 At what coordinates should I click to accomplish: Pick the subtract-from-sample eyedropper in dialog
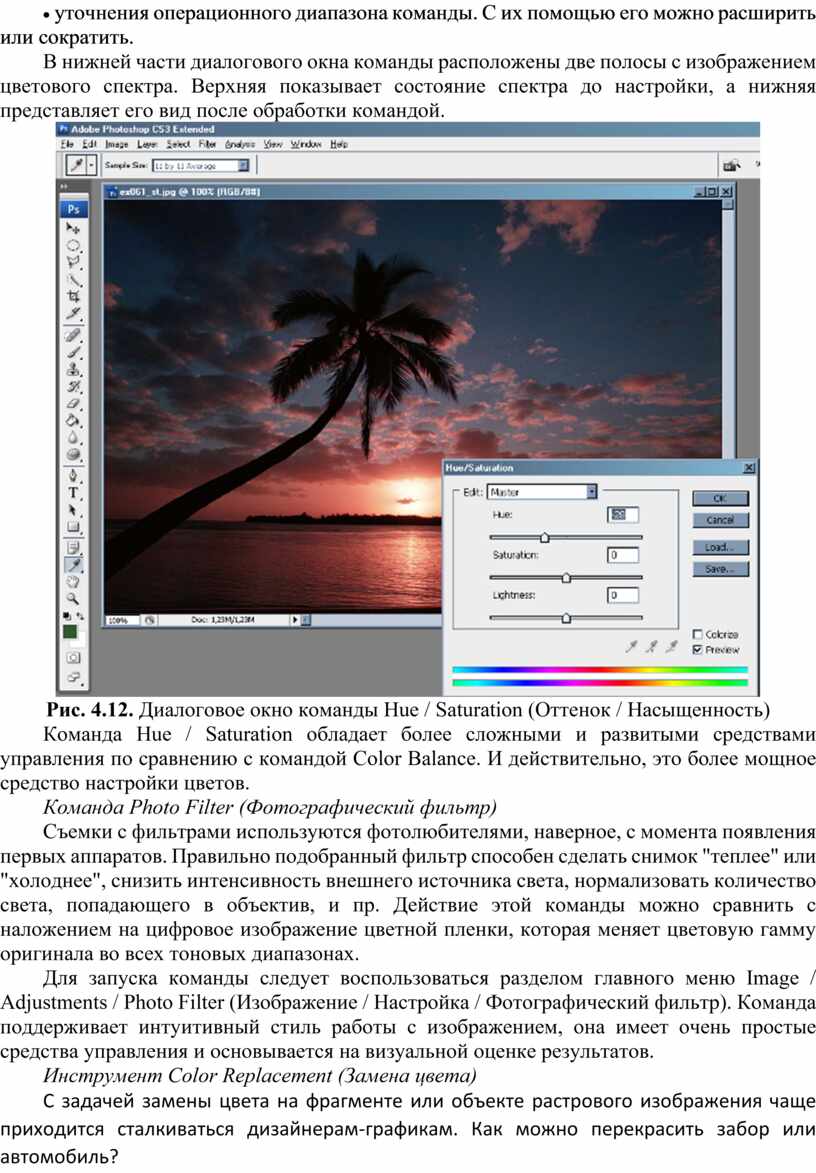(x=672, y=646)
